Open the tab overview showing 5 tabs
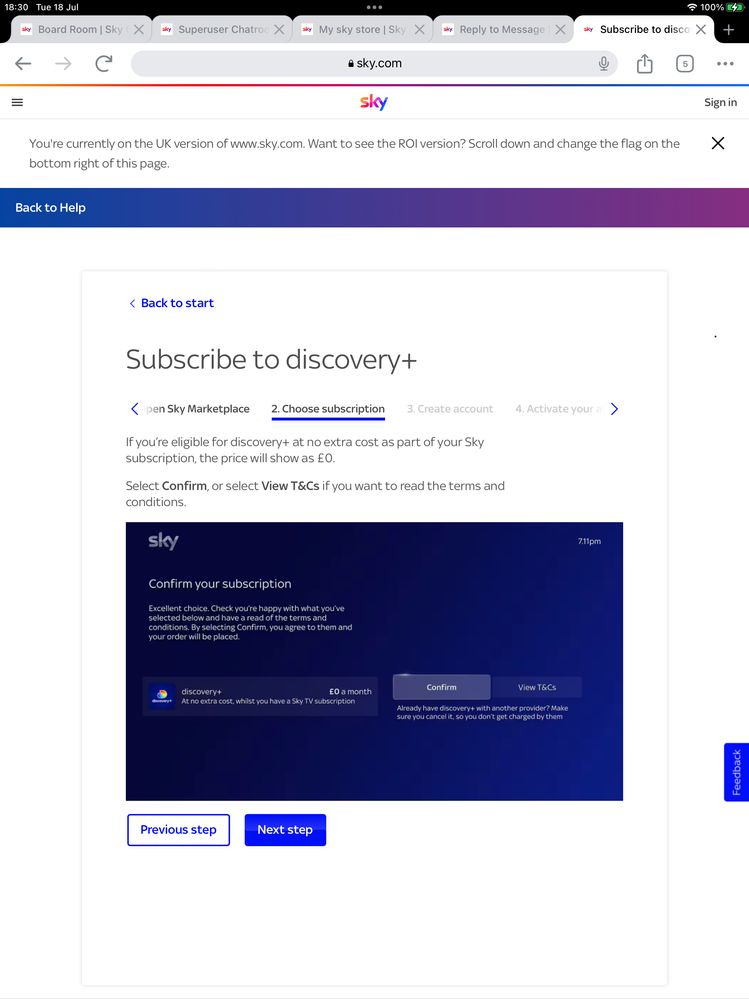This screenshot has height=999, width=749. coord(685,64)
